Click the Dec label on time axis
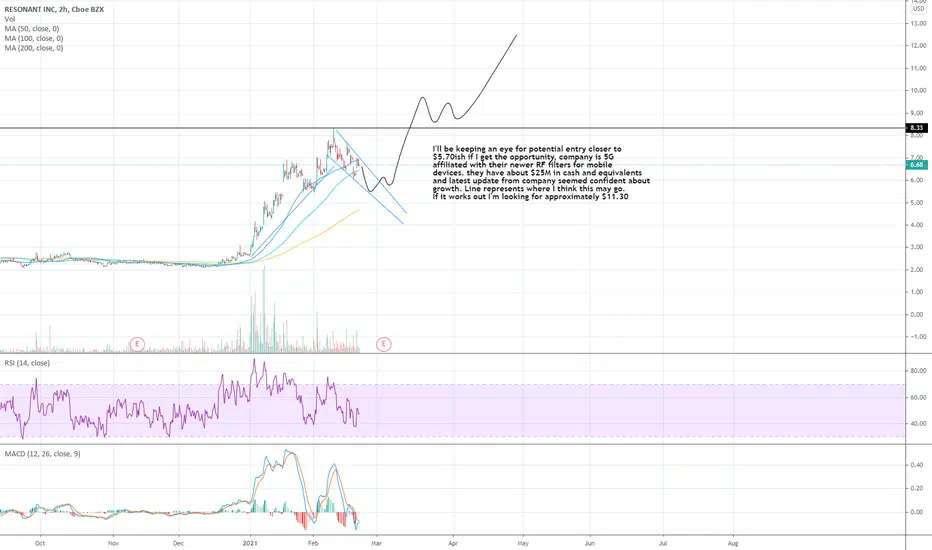932x550 pixels. tap(178, 543)
